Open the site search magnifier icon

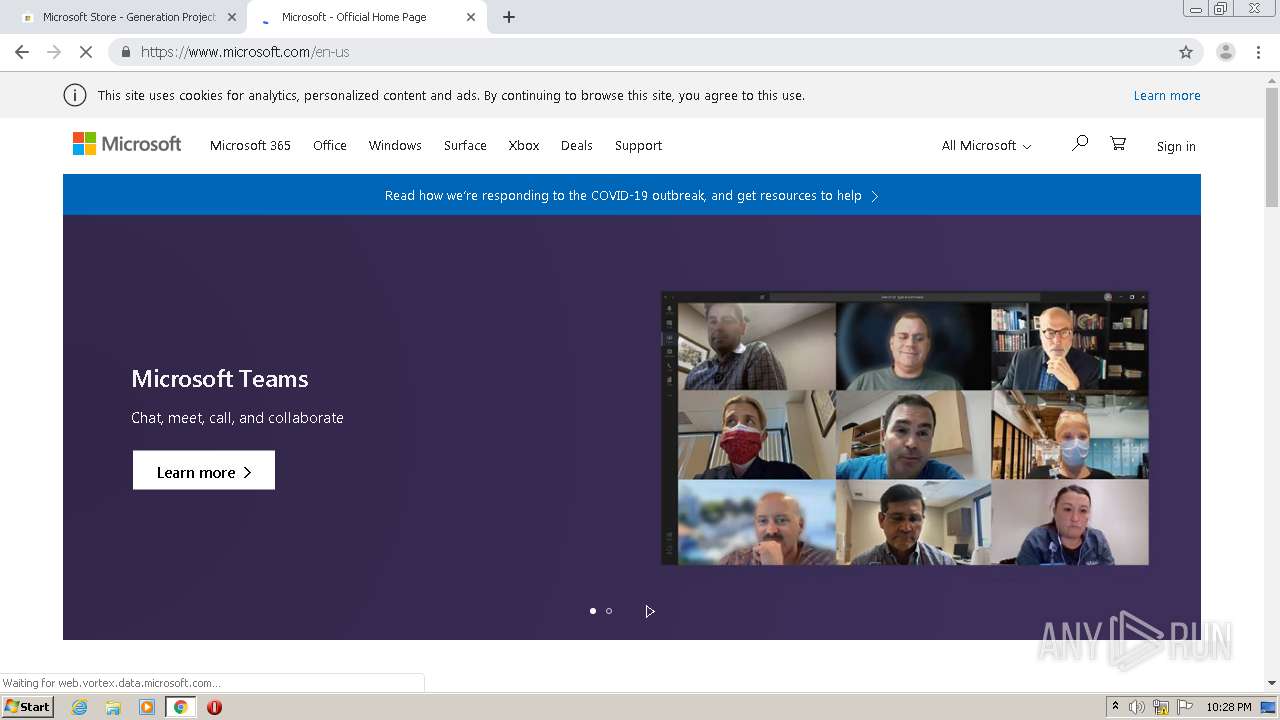[x=1080, y=144]
